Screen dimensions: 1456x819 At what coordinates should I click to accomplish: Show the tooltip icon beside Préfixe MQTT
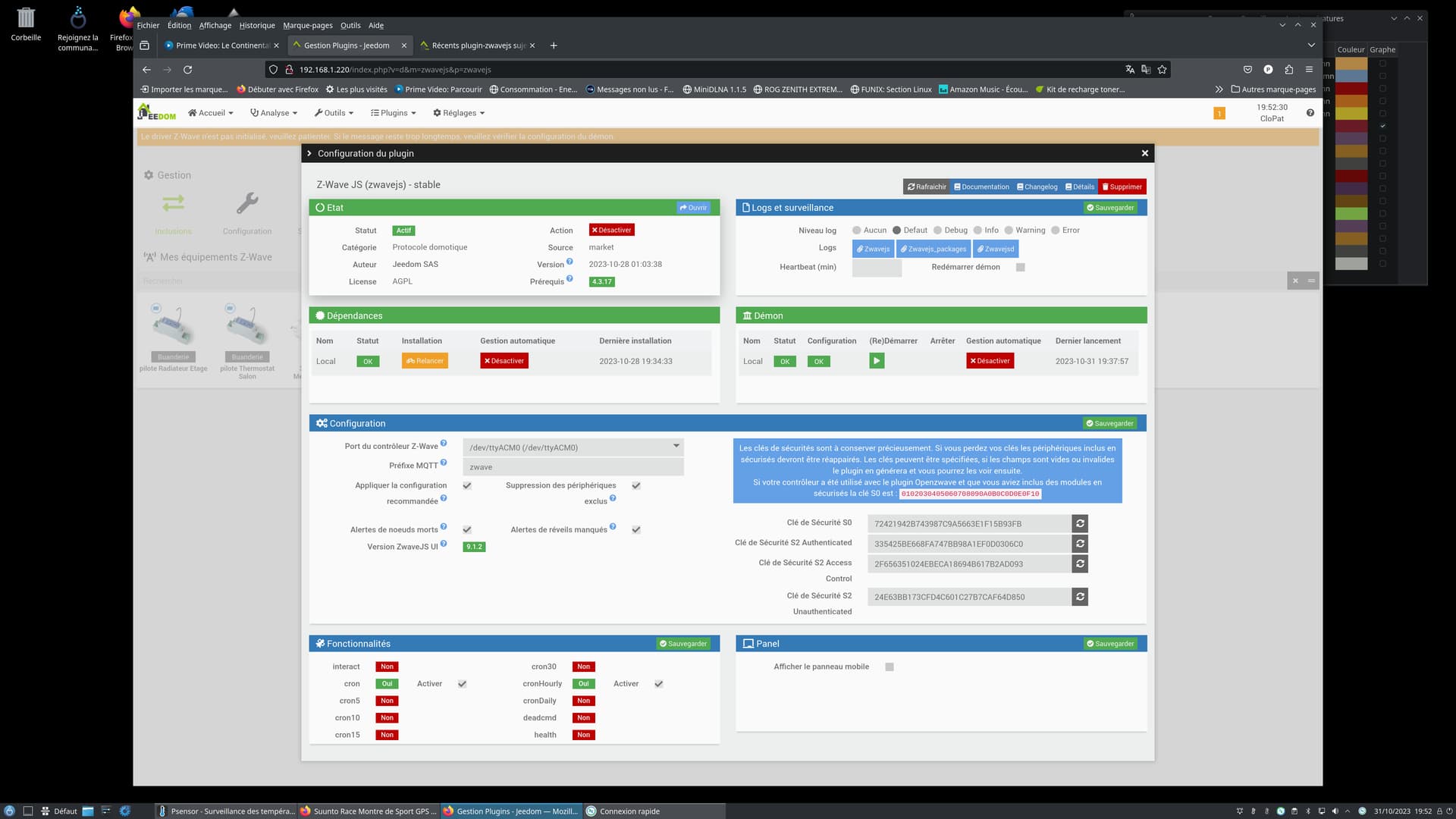444,463
